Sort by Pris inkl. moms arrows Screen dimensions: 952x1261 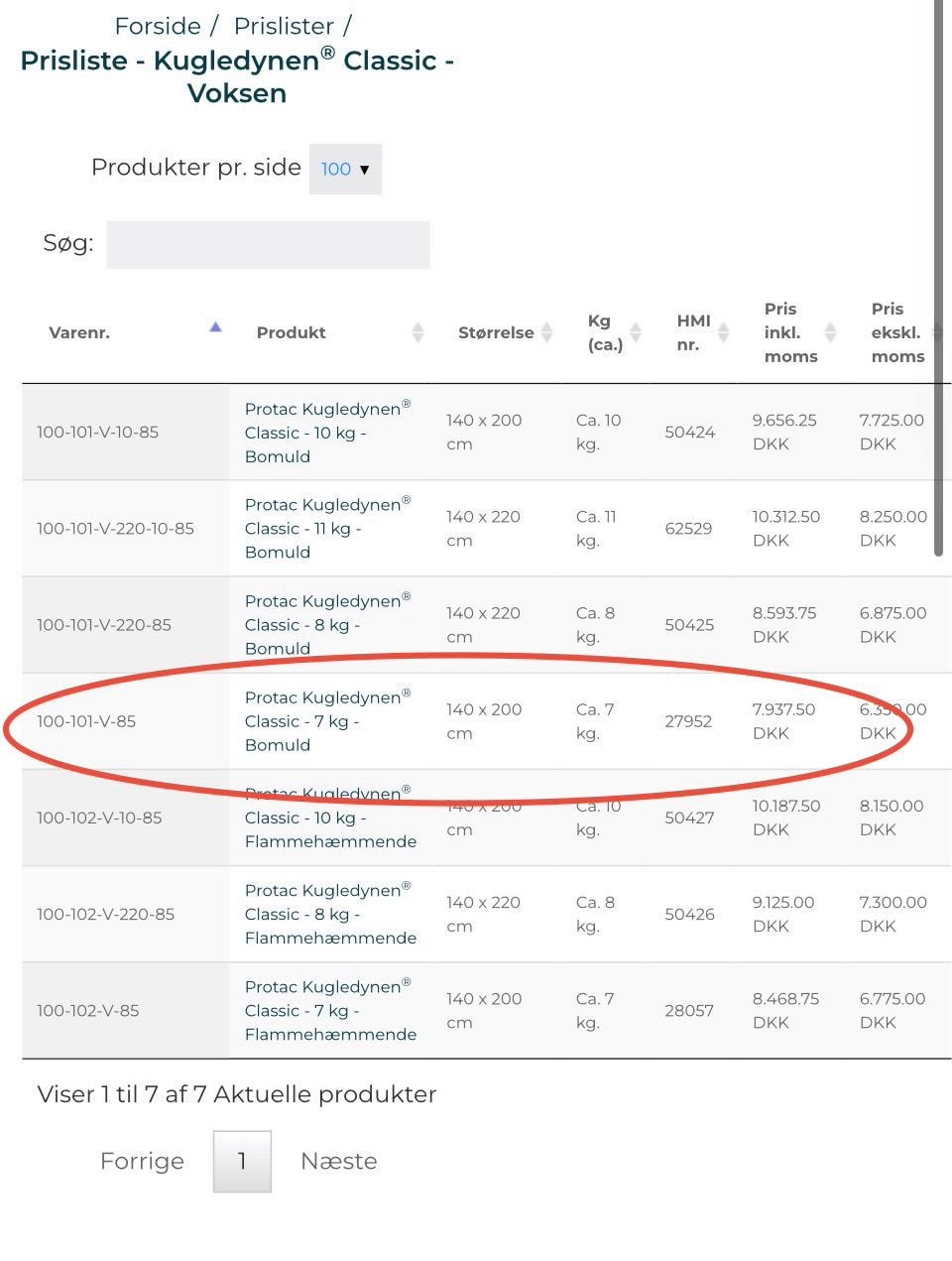tap(830, 332)
